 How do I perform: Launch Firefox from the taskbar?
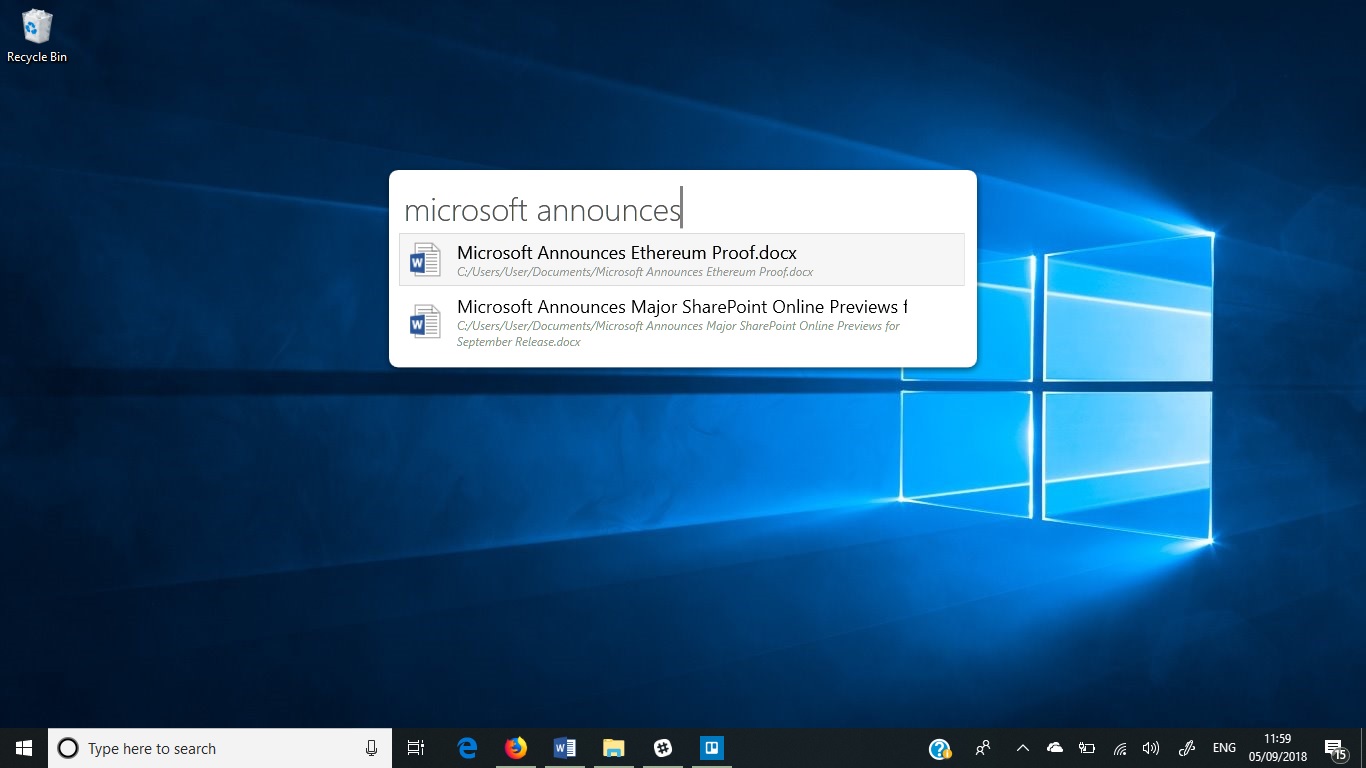click(x=516, y=747)
